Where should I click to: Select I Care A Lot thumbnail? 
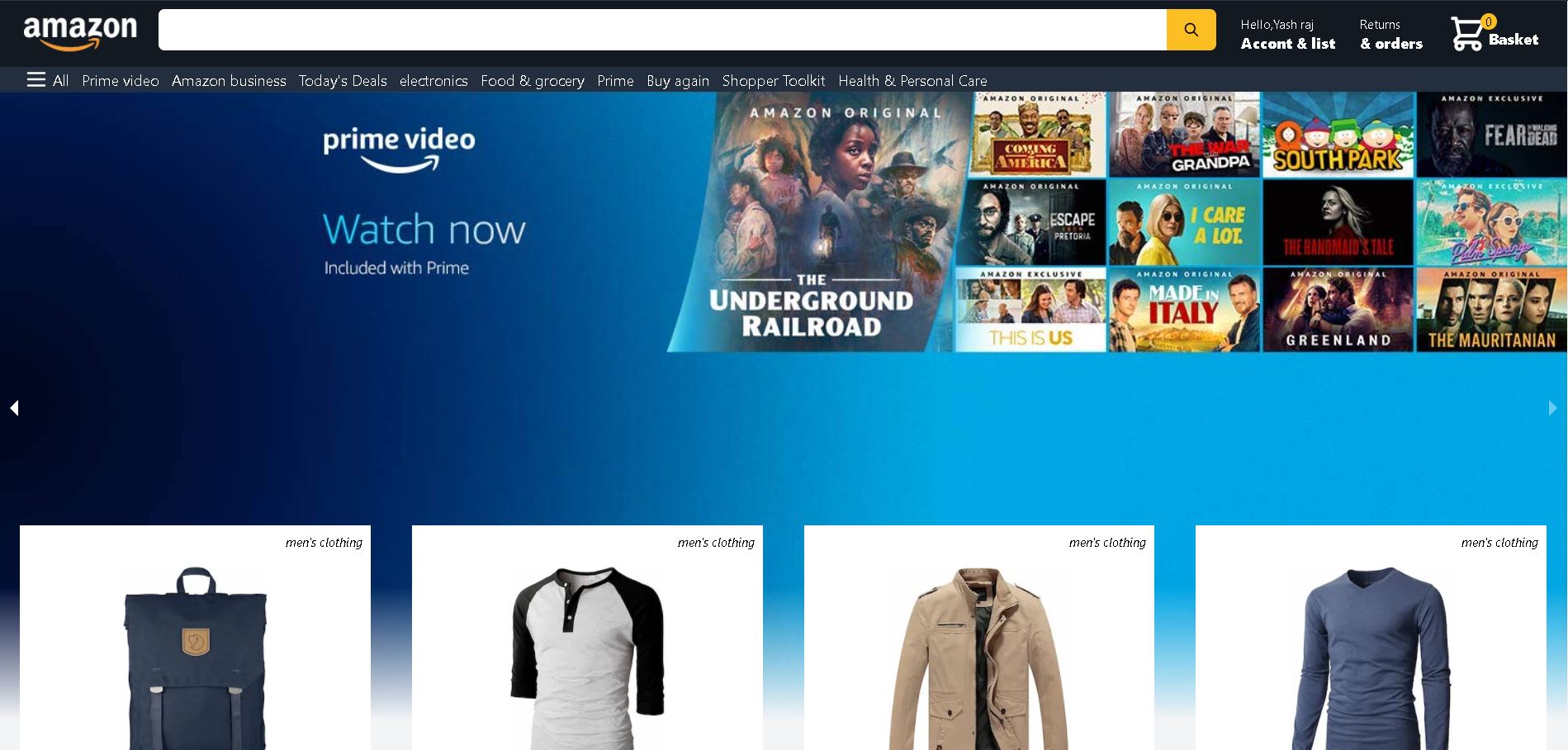click(x=1185, y=222)
